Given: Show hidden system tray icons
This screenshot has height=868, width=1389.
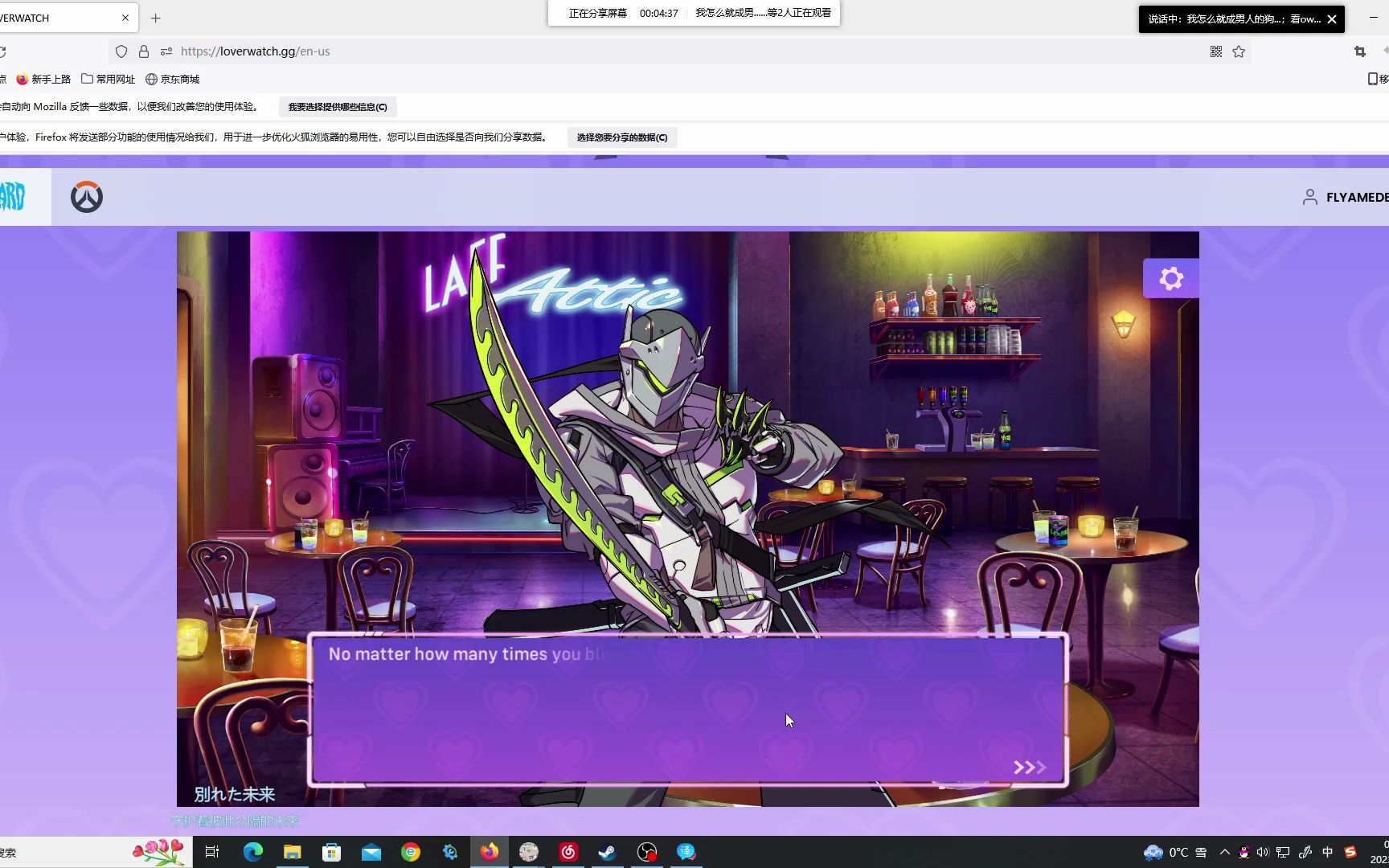Looking at the screenshot, I should [1225, 852].
